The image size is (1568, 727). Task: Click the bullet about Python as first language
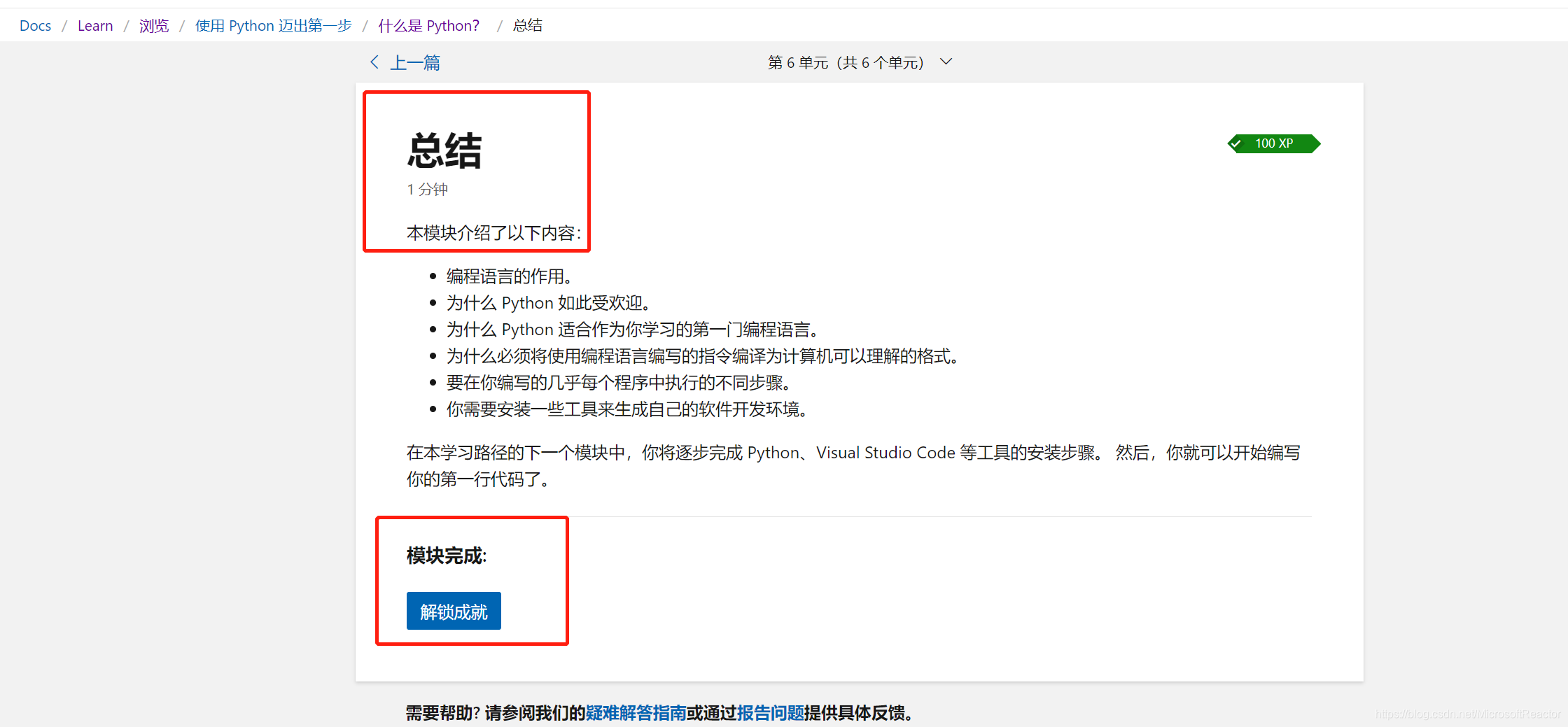[x=633, y=330]
